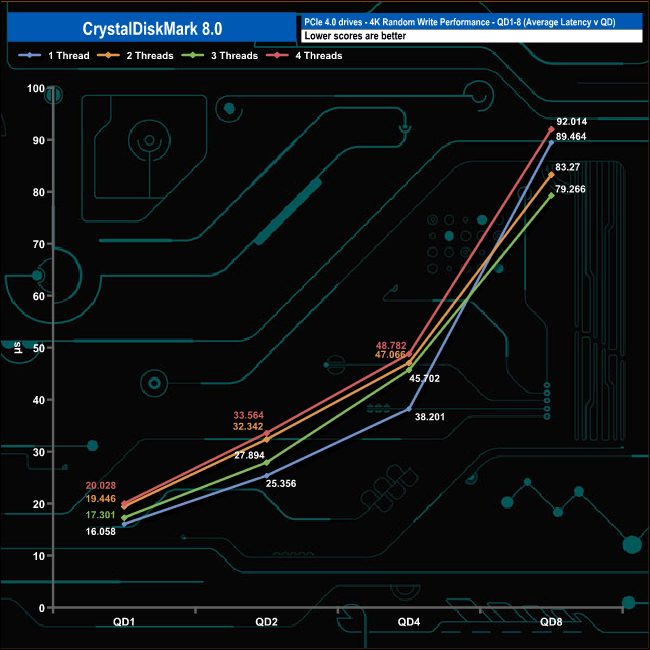Viewport: 650px width, 650px height.
Task: Select the 19.446 data label
Action: (101, 499)
